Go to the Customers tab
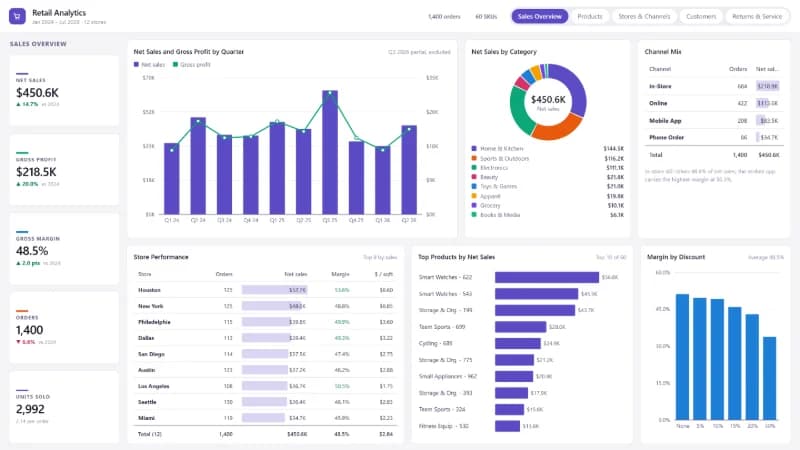The width and height of the screenshot is (800, 450). 701,16
